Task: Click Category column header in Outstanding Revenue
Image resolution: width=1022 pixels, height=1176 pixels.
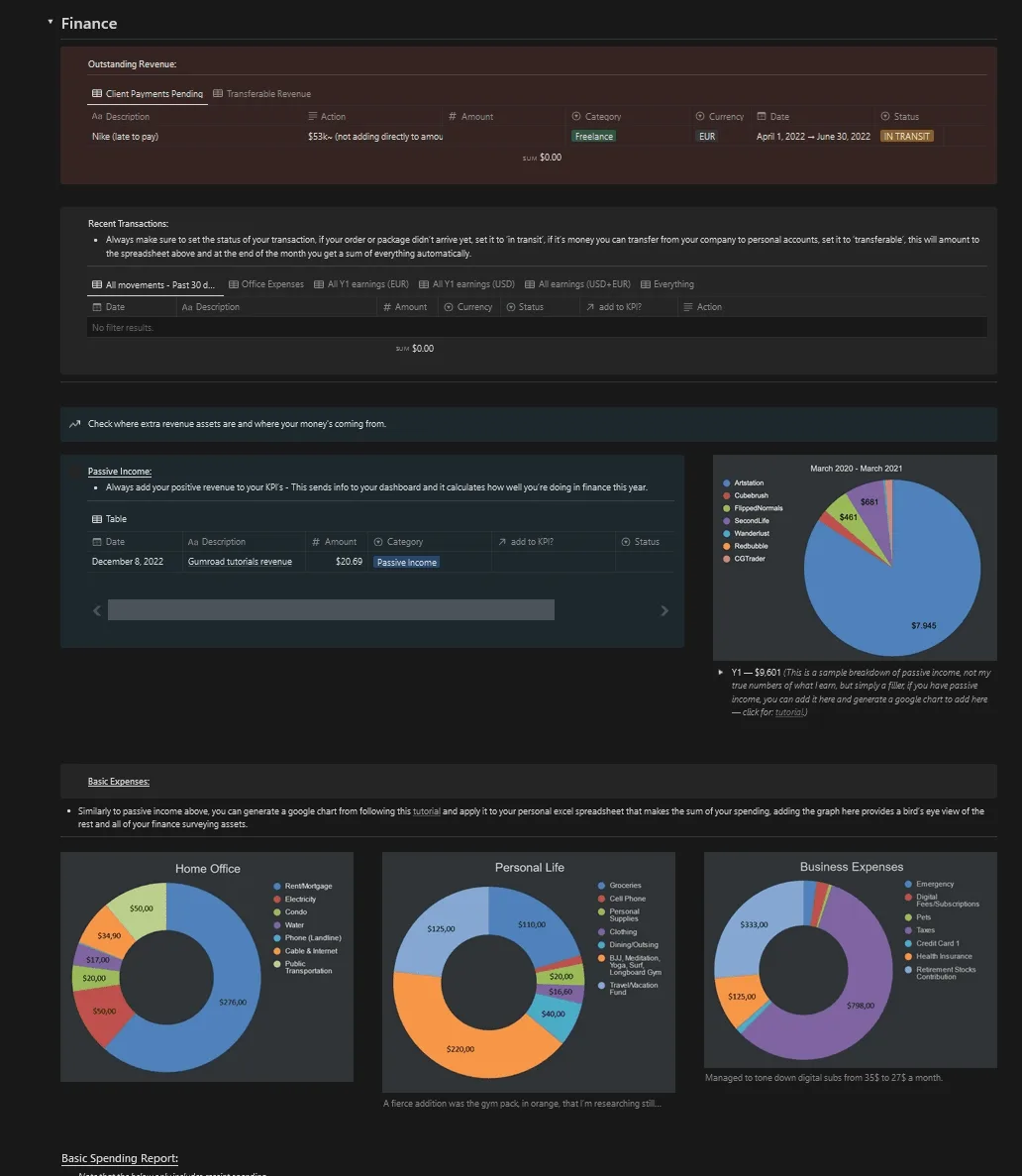Action: (x=596, y=116)
